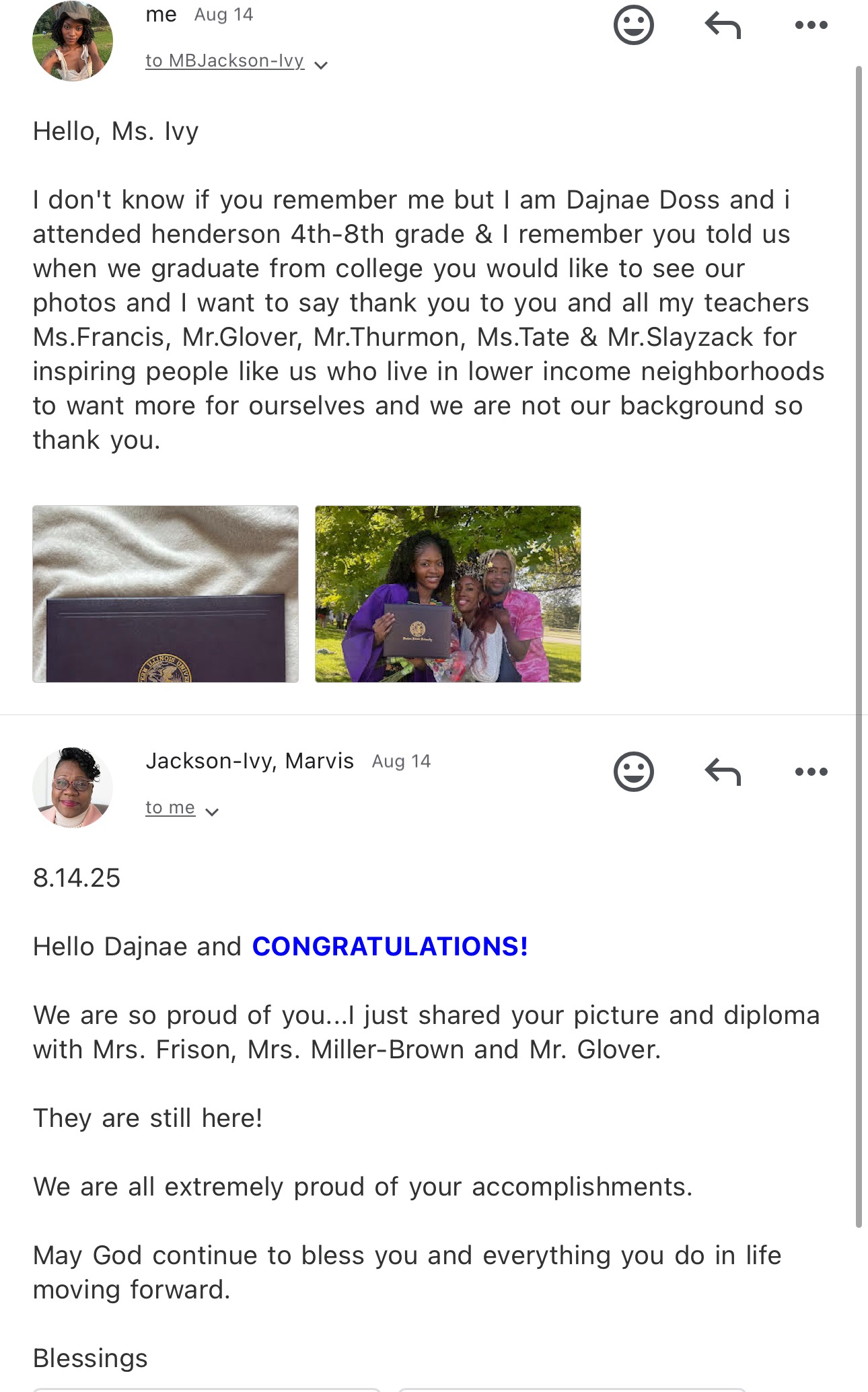Open more options for first email
The width and height of the screenshot is (868, 1392).
(x=811, y=26)
